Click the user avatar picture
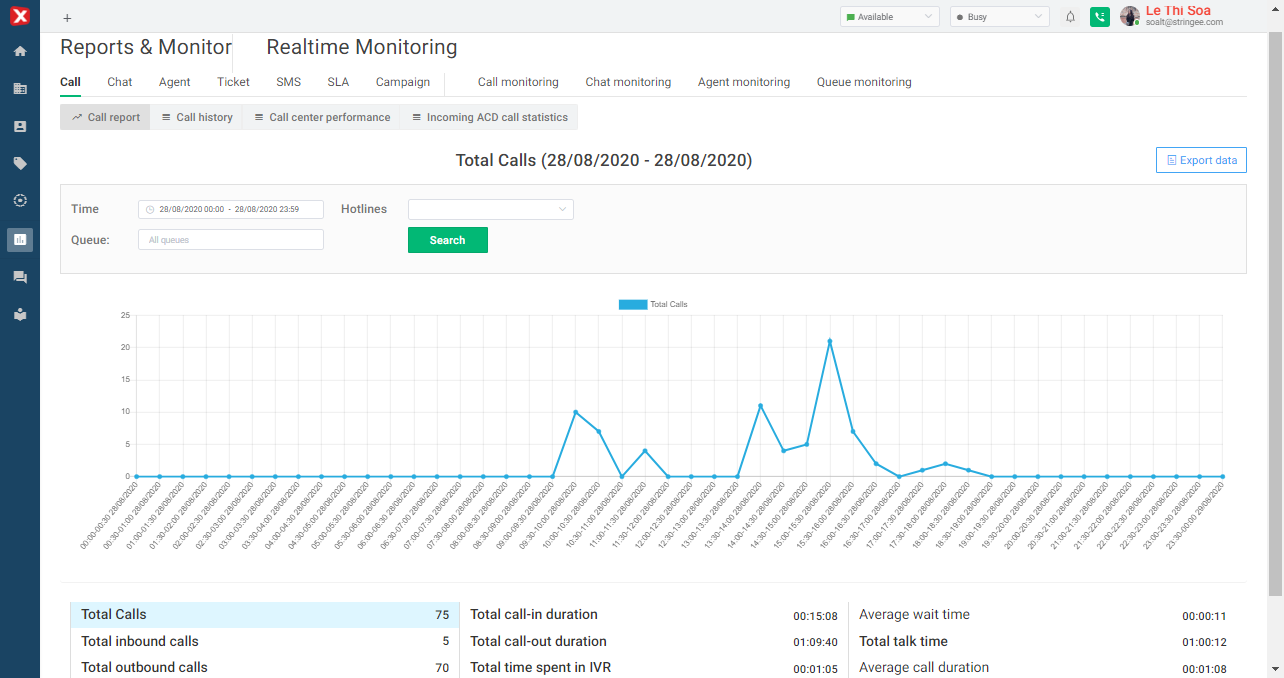Image resolution: width=1284 pixels, height=678 pixels. [x=1129, y=16]
